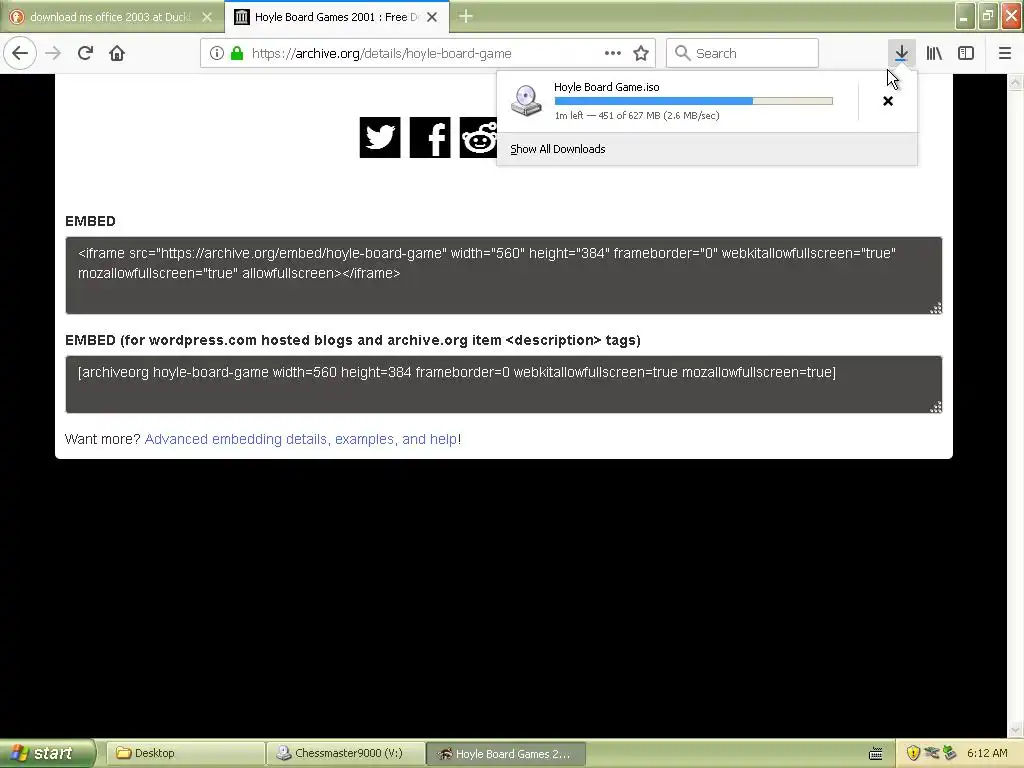Switch to download ms office 2003 tab
This screenshot has width=1024, height=768.
[x=111, y=17]
